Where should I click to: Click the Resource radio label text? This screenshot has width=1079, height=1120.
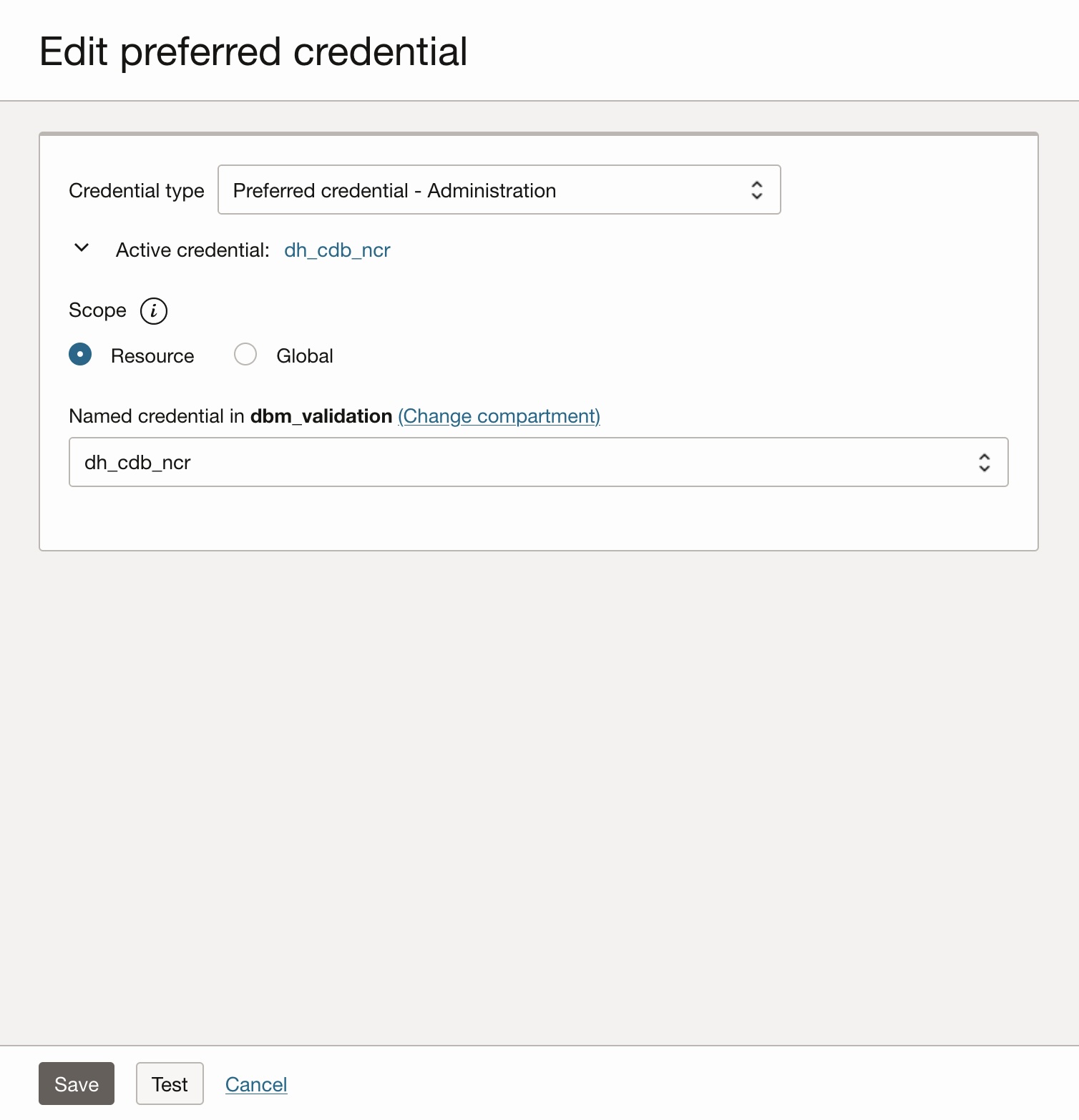click(152, 356)
